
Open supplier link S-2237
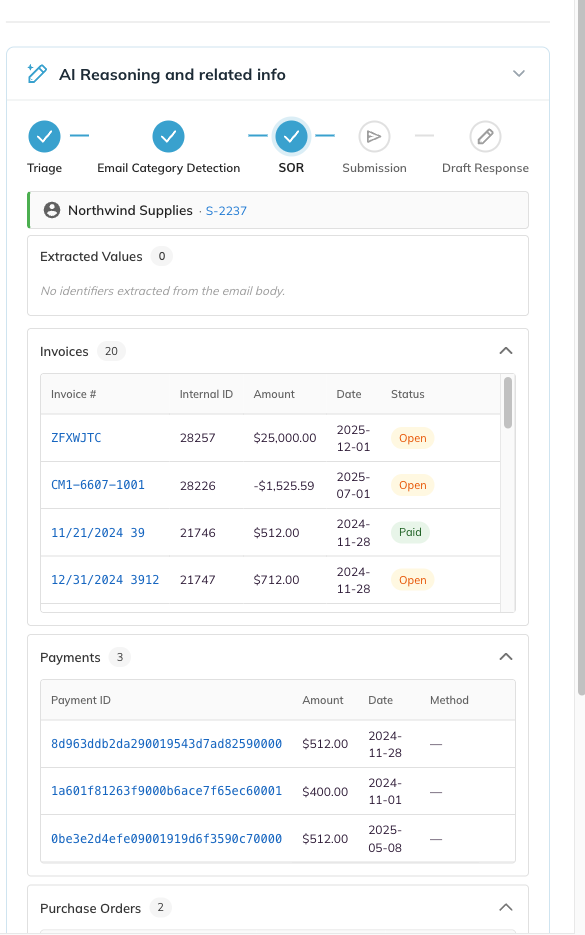[x=226, y=210]
